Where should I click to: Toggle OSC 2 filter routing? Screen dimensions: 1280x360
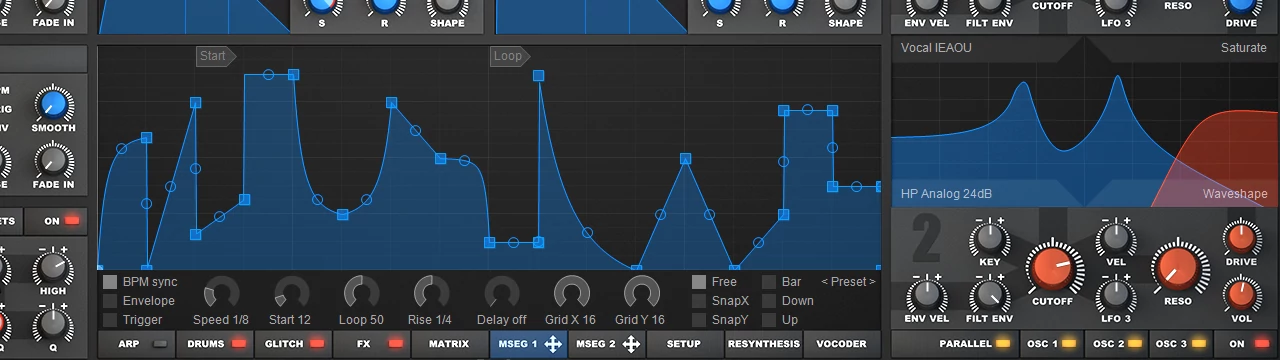point(1116,344)
